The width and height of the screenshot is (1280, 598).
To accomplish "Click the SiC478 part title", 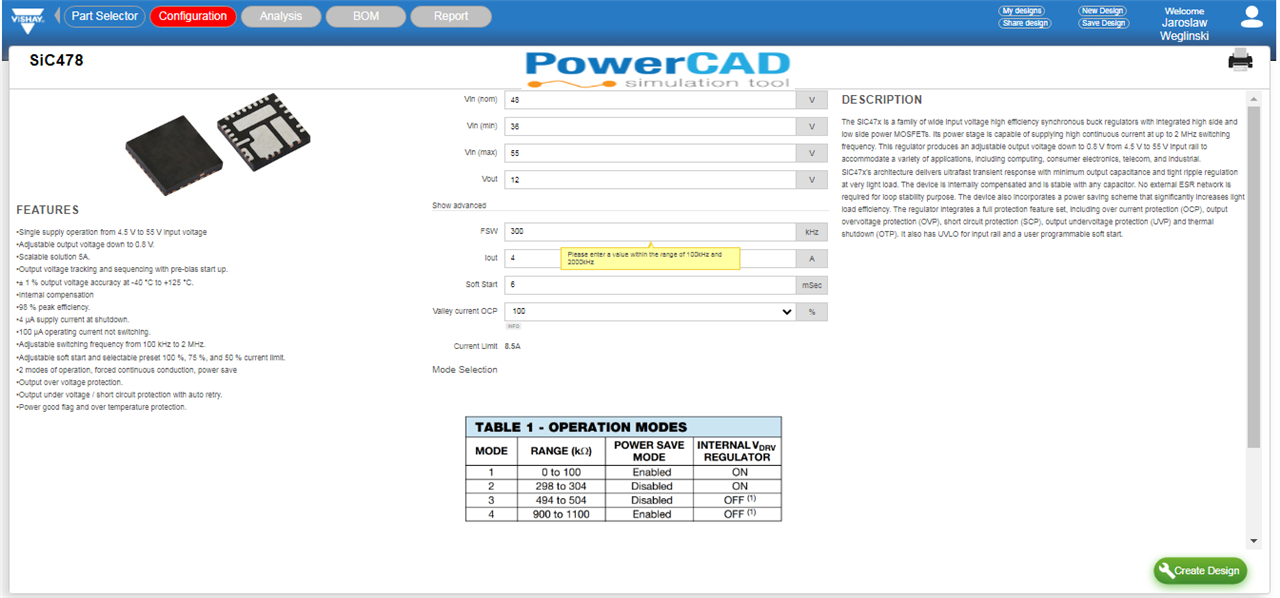I will pos(57,60).
